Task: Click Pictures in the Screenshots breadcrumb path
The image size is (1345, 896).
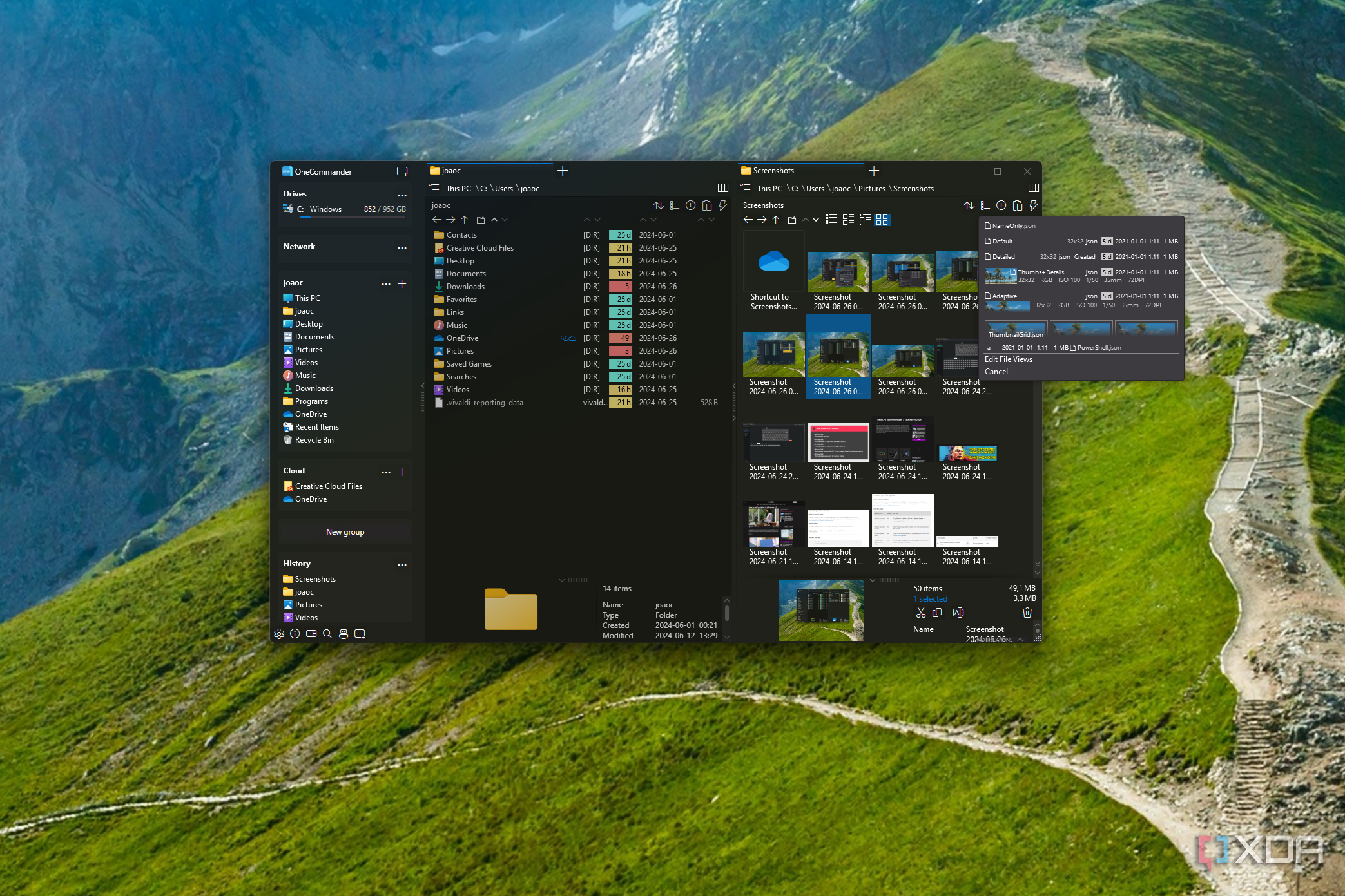Action: (872, 189)
